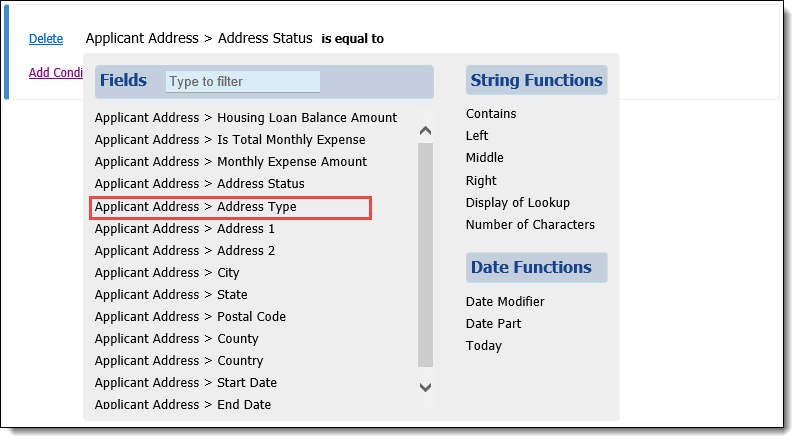Click the Delete link
Viewport: 799px width, 443px height.
[x=46, y=39]
